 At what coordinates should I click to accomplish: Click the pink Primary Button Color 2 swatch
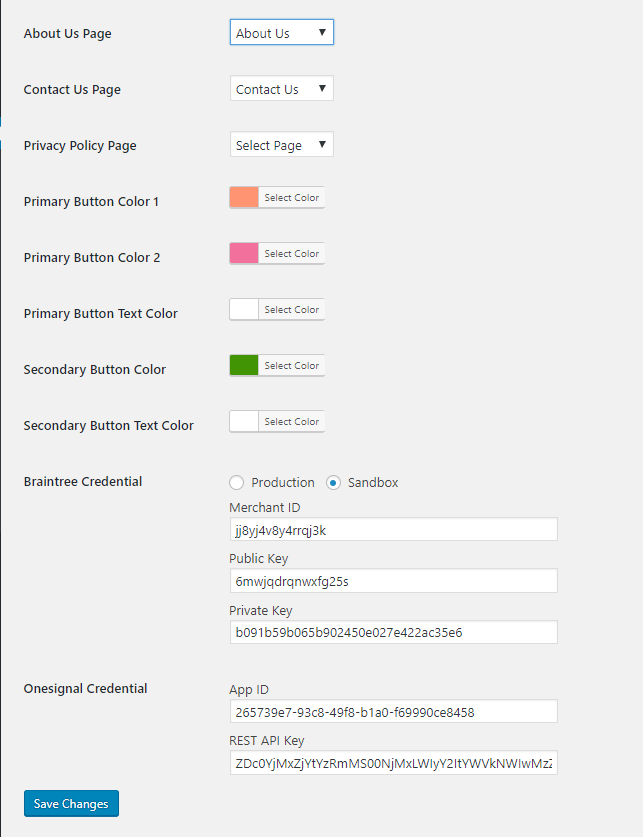(x=243, y=253)
